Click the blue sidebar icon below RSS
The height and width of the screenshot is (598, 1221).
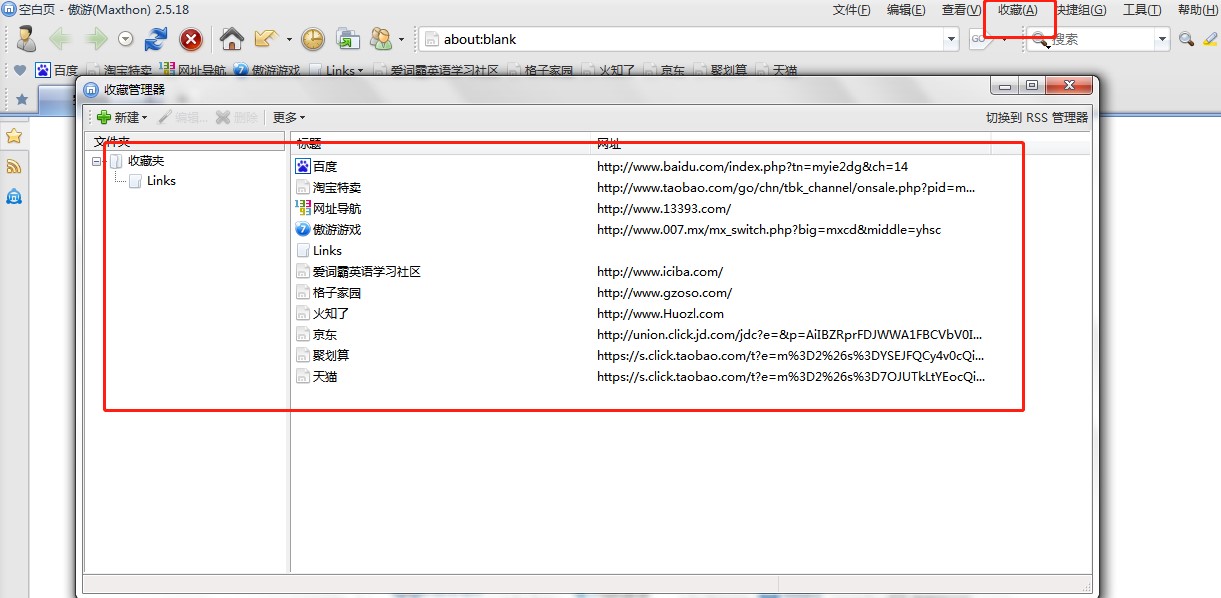point(14,196)
